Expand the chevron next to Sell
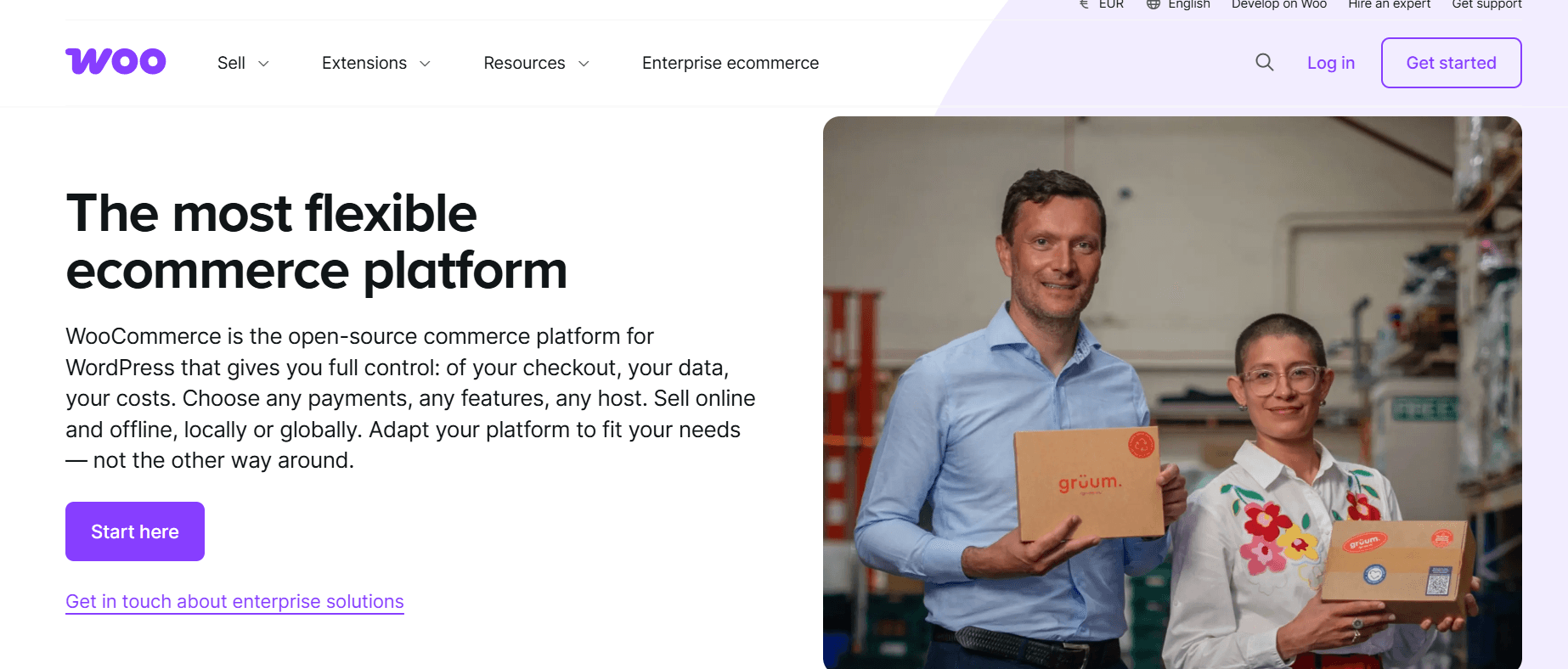Screen dimensions: 1568x669 tap(263, 64)
